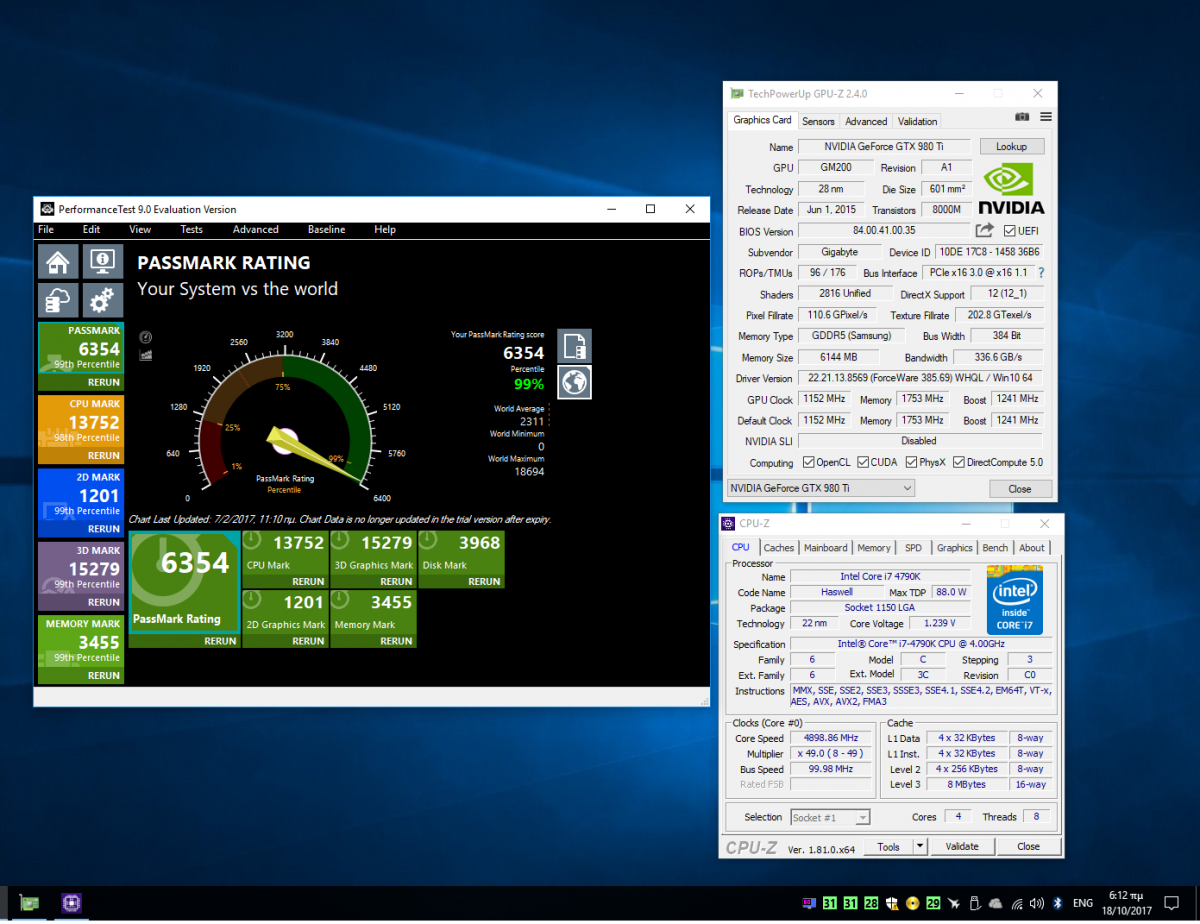
Task: Open the Wi-Fi network icon in the system tray
Action: point(1016,904)
